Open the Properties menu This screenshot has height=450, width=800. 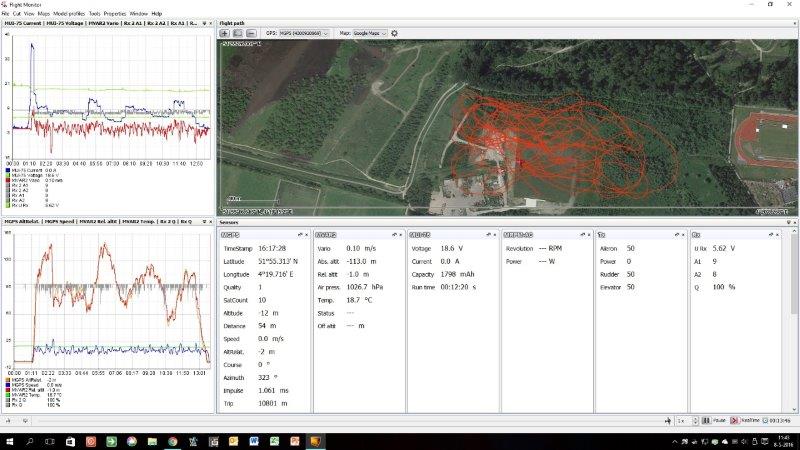coord(115,14)
